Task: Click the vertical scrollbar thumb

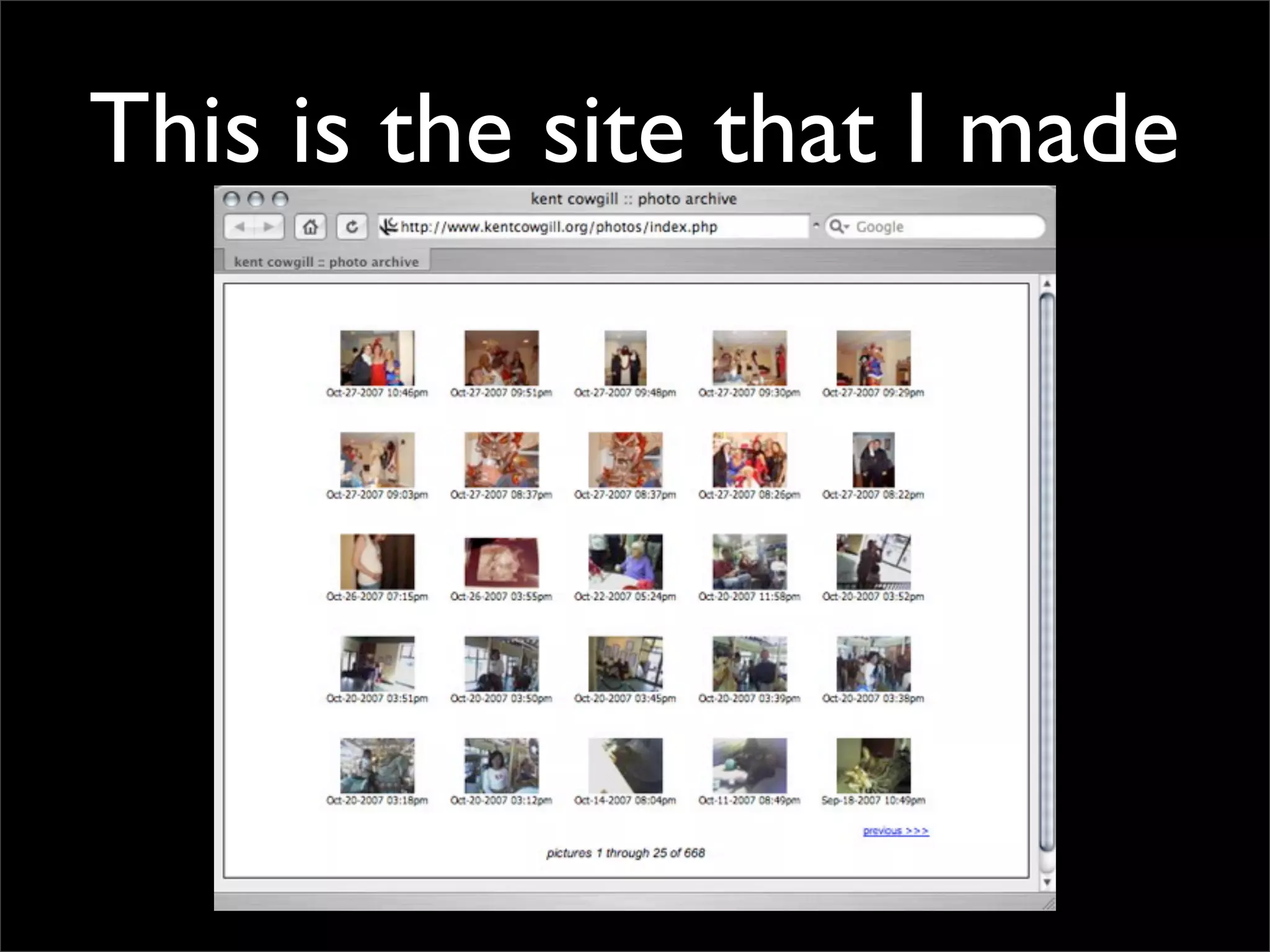Action: [x=1047, y=573]
